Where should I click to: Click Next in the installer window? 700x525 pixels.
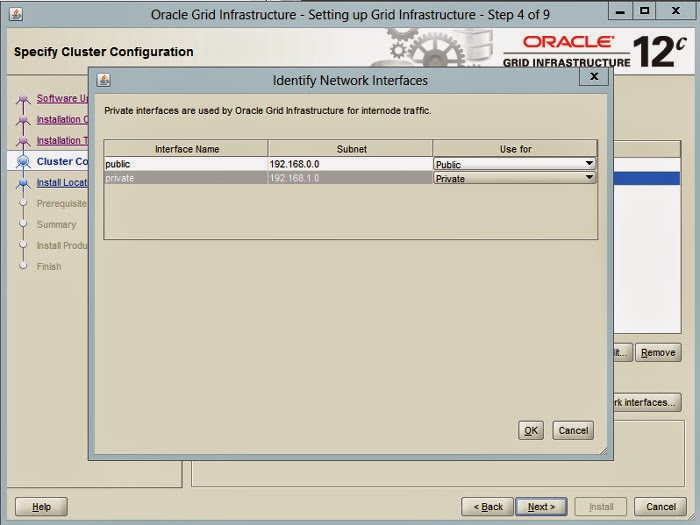541,507
